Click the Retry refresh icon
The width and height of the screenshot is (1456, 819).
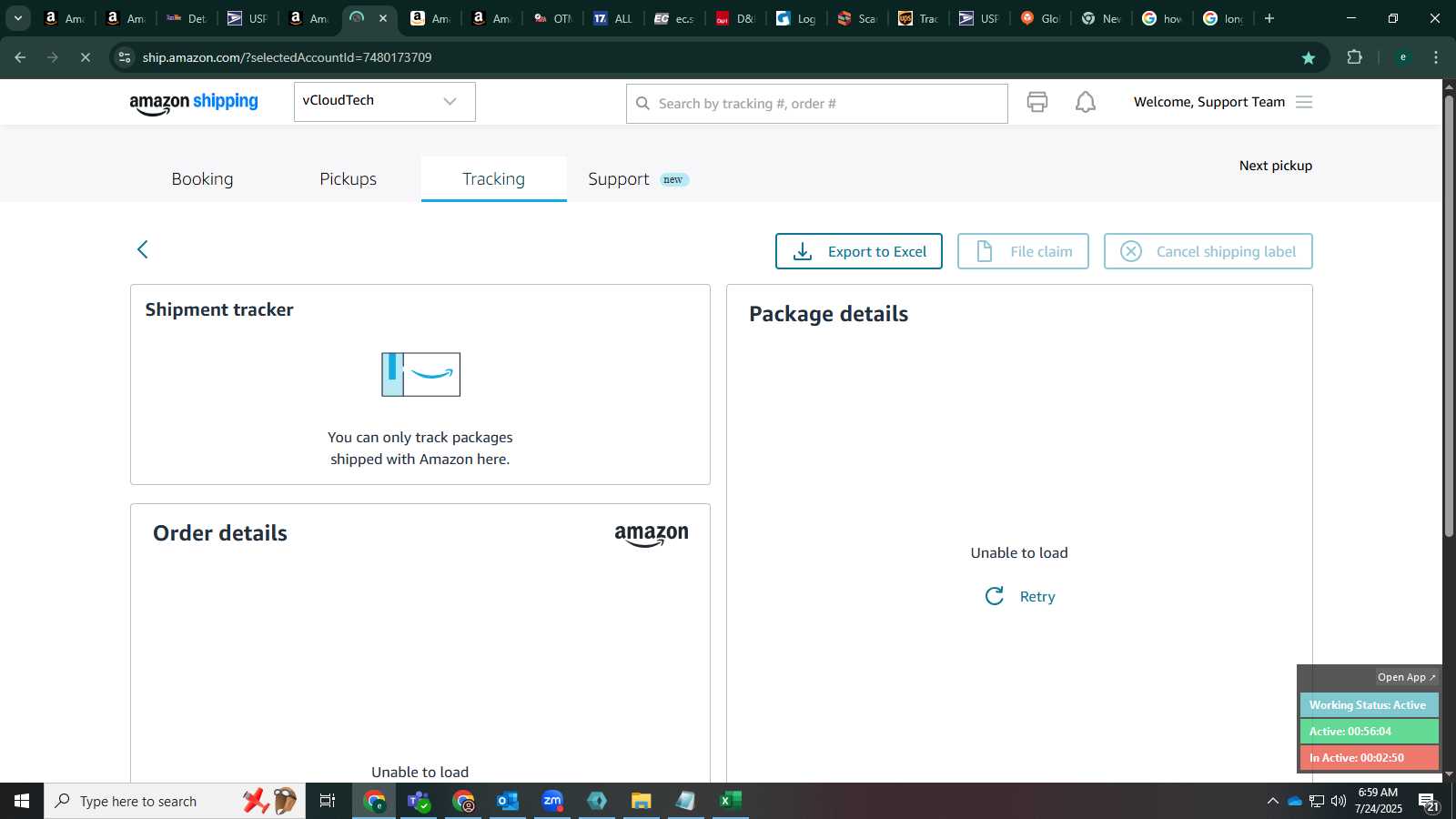[995, 596]
